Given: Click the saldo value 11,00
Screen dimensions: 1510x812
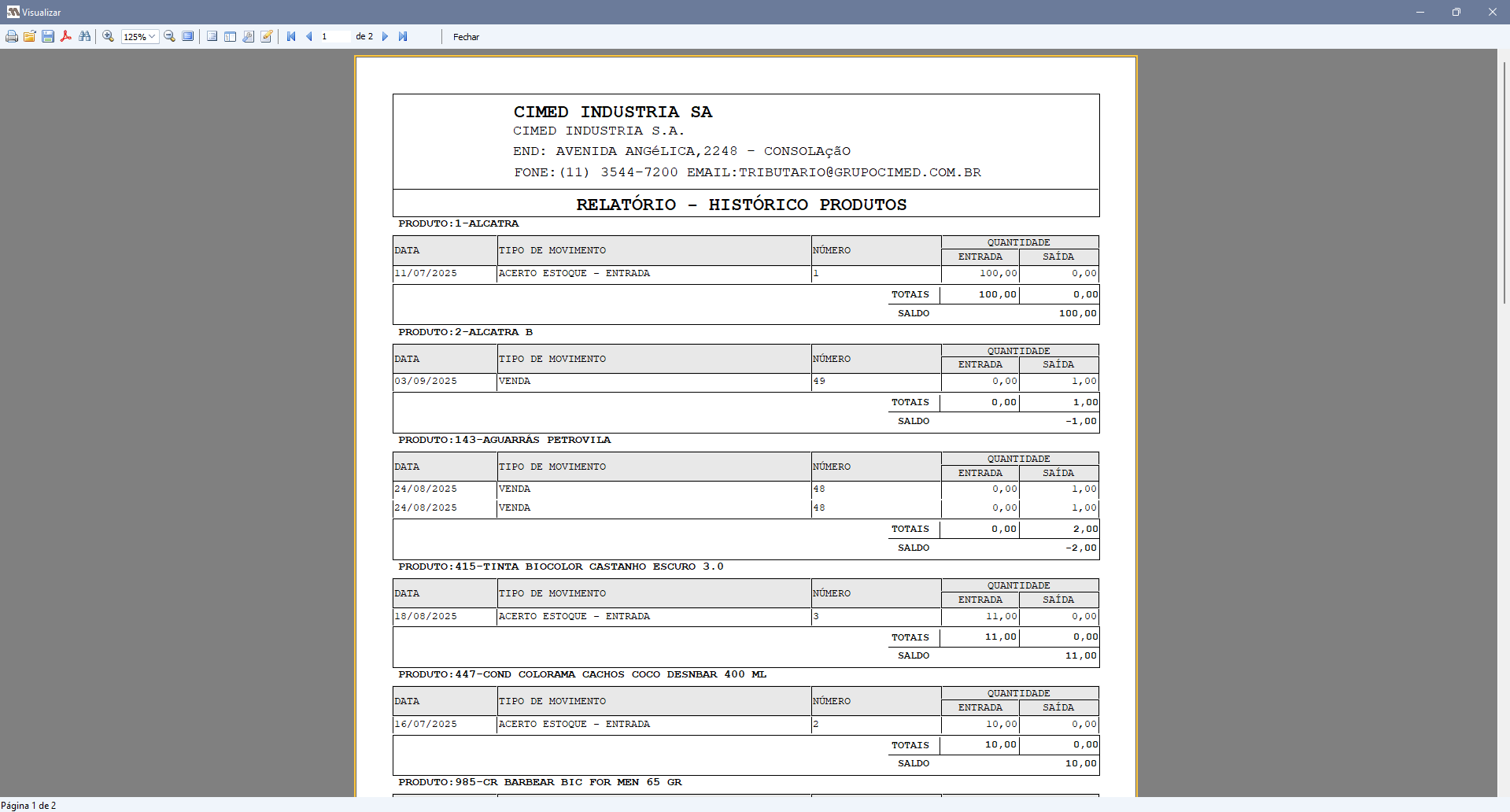Looking at the screenshot, I should pyautogui.click(x=1081, y=655).
